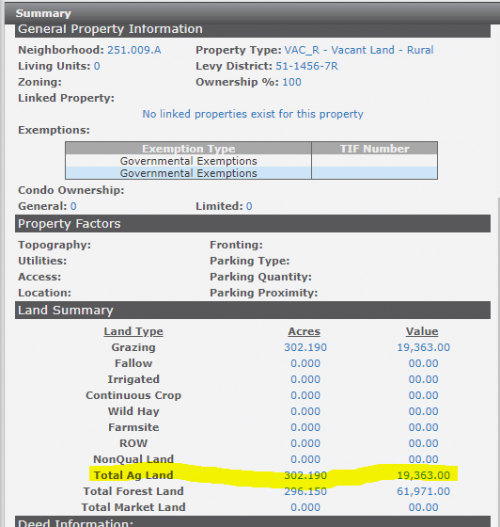The height and width of the screenshot is (527, 500).
Task: Click Total Forest Land acres 296.150
Action: point(305,491)
